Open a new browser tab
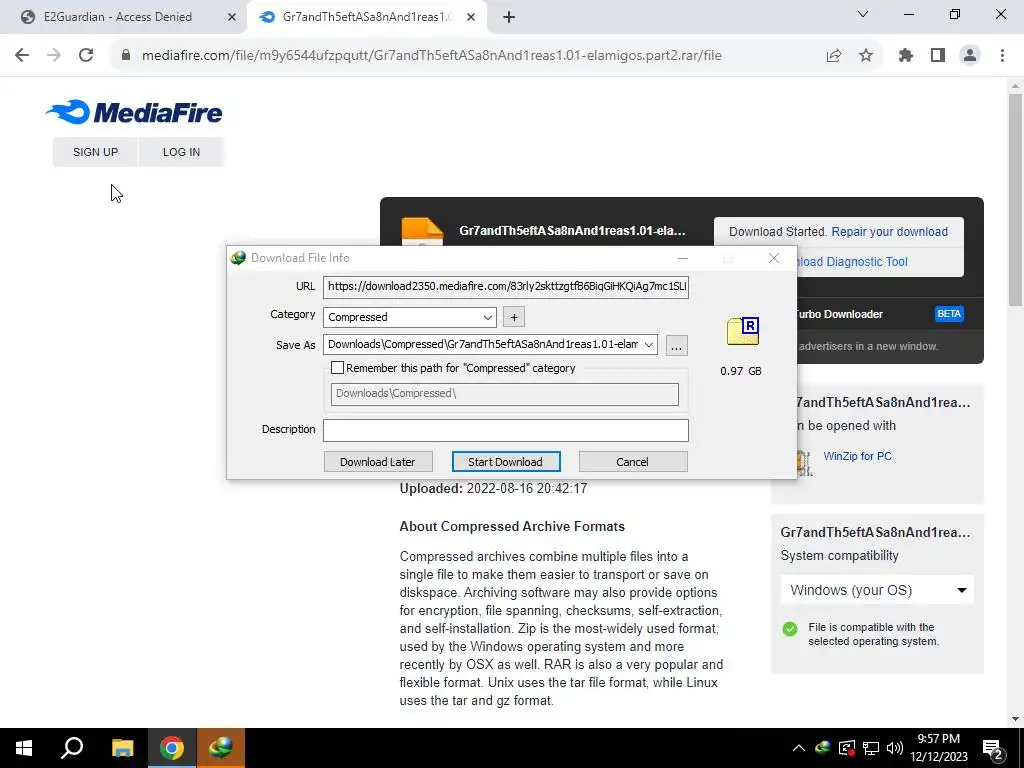Screen dimensions: 1024x768 click(509, 17)
